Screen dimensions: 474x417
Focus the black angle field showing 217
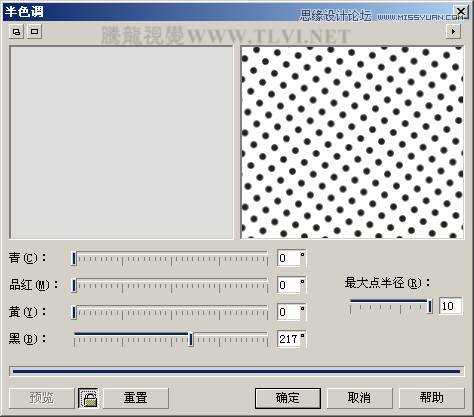[291, 339]
